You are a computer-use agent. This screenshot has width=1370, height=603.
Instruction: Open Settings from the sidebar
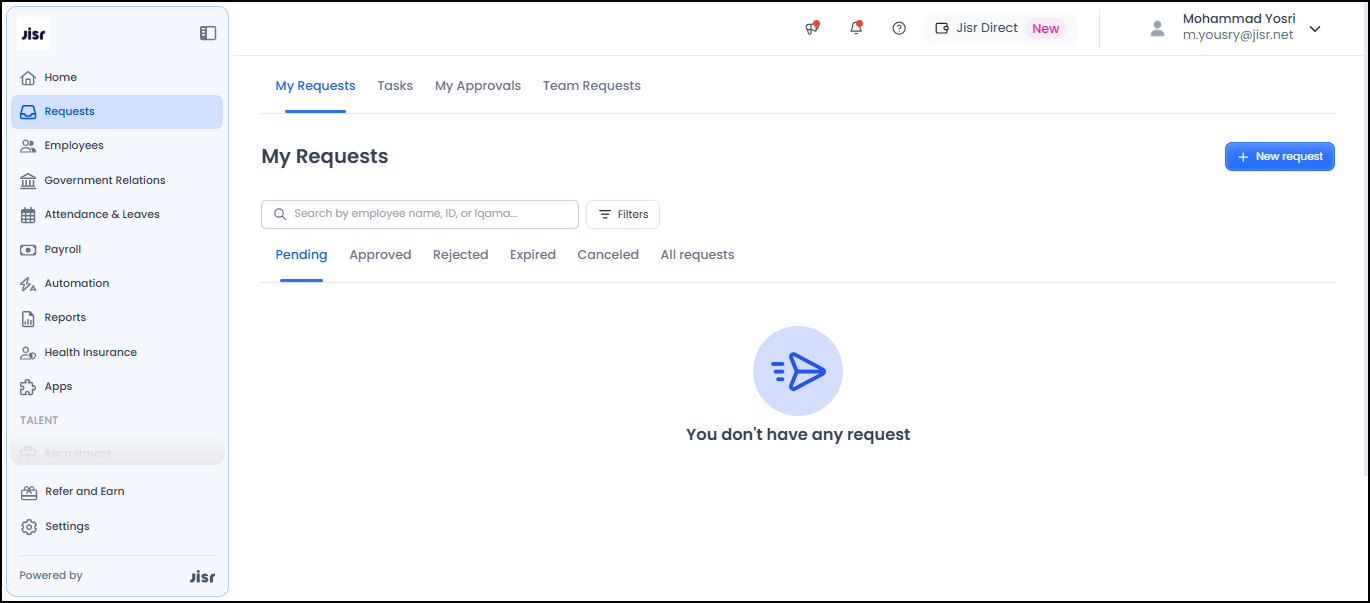tap(67, 526)
